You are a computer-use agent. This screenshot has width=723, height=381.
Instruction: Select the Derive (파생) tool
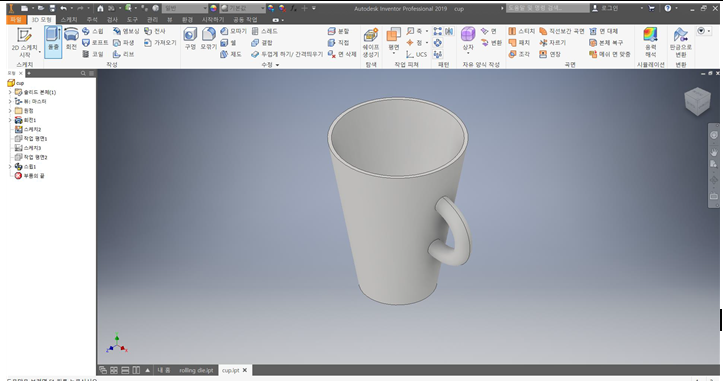[x=124, y=42]
